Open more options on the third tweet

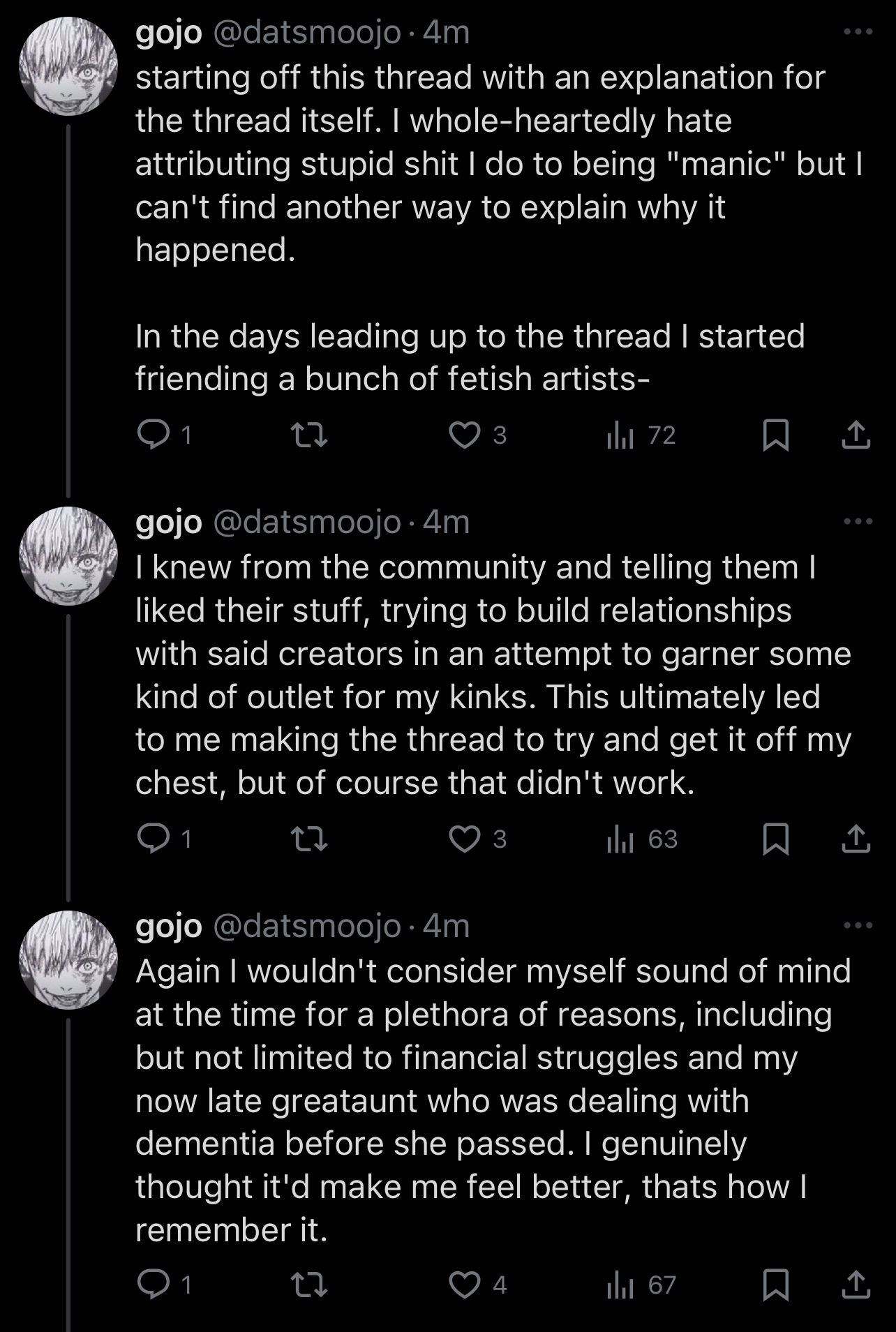(x=858, y=925)
